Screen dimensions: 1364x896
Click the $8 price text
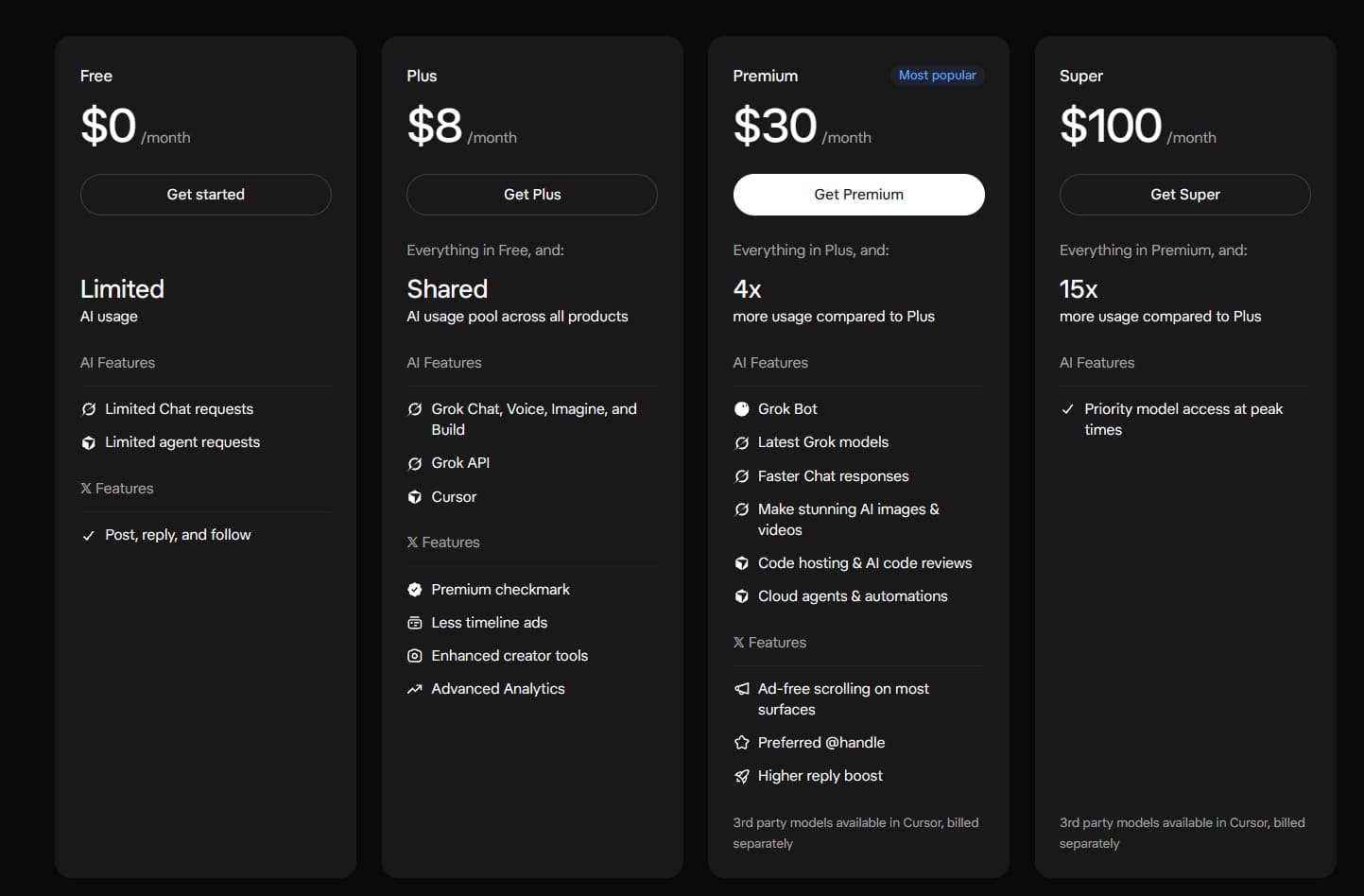tap(435, 126)
